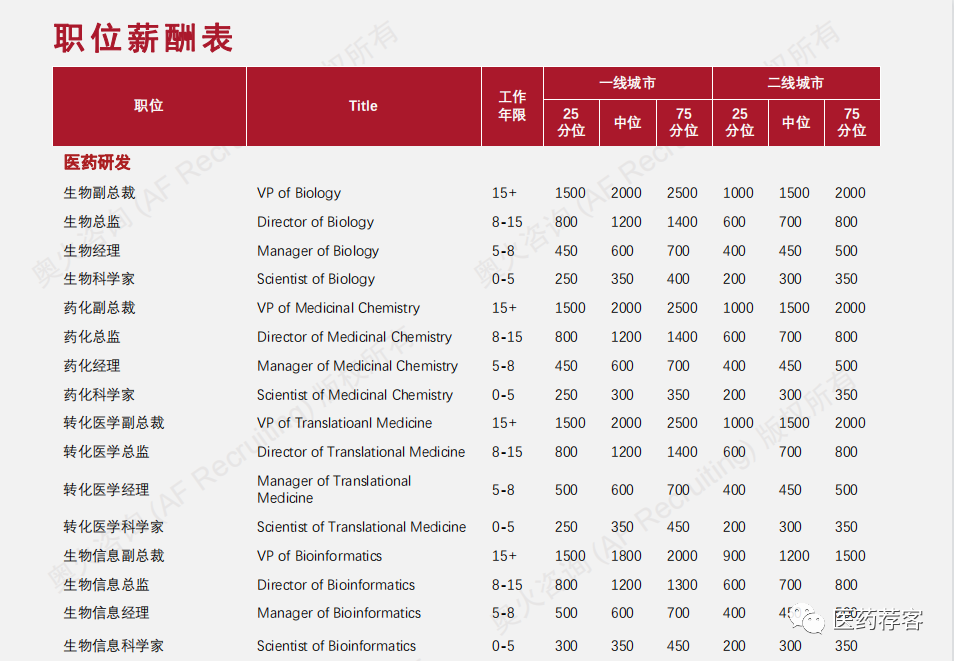The image size is (954, 661).
Task: Click the 职位薪酬表 page title
Action: 144,38
